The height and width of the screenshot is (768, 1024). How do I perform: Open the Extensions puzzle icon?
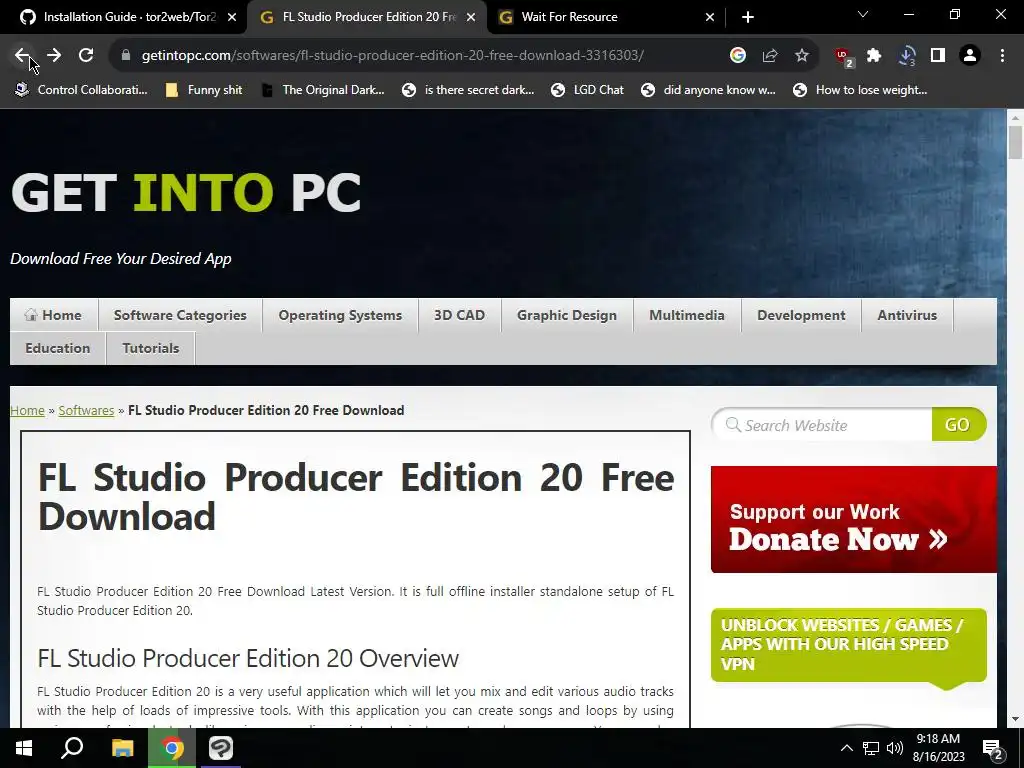pos(874,56)
